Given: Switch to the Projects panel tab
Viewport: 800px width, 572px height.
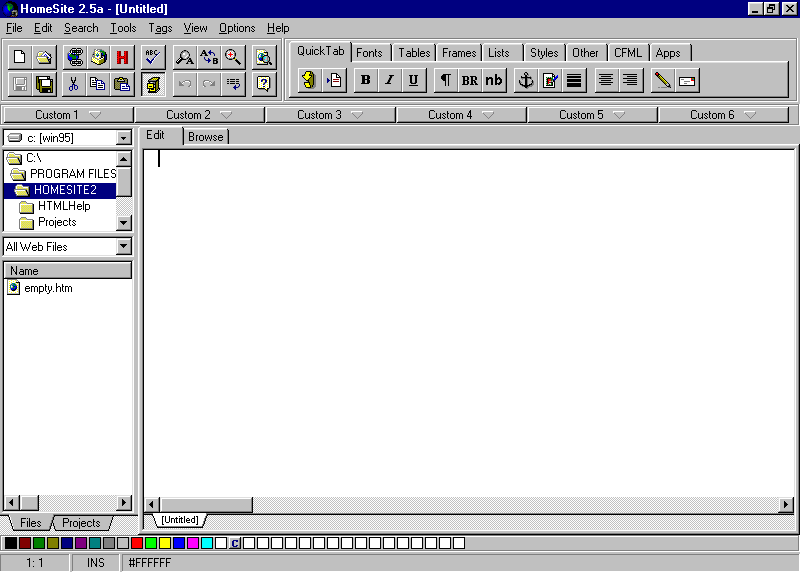Looking at the screenshot, I should pyautogui.click(x=81, y=523).
